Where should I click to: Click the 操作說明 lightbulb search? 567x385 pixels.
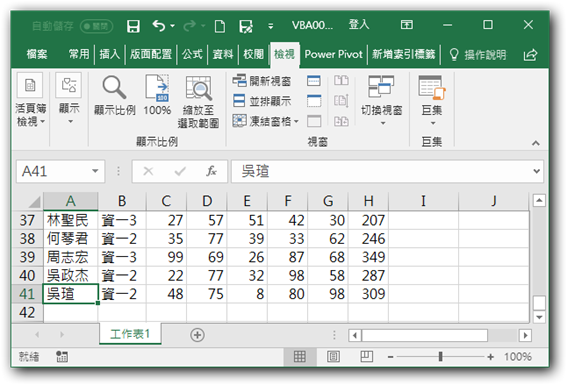click(477, 55)
